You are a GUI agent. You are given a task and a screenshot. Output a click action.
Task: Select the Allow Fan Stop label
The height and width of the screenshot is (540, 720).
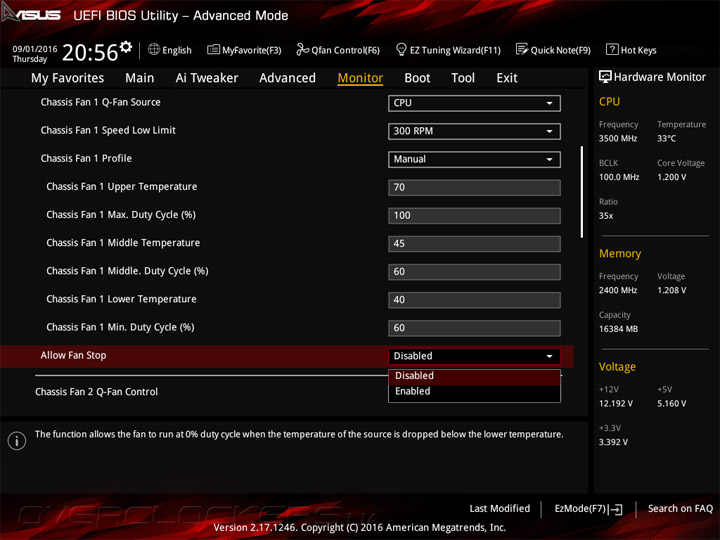[73, 355]
